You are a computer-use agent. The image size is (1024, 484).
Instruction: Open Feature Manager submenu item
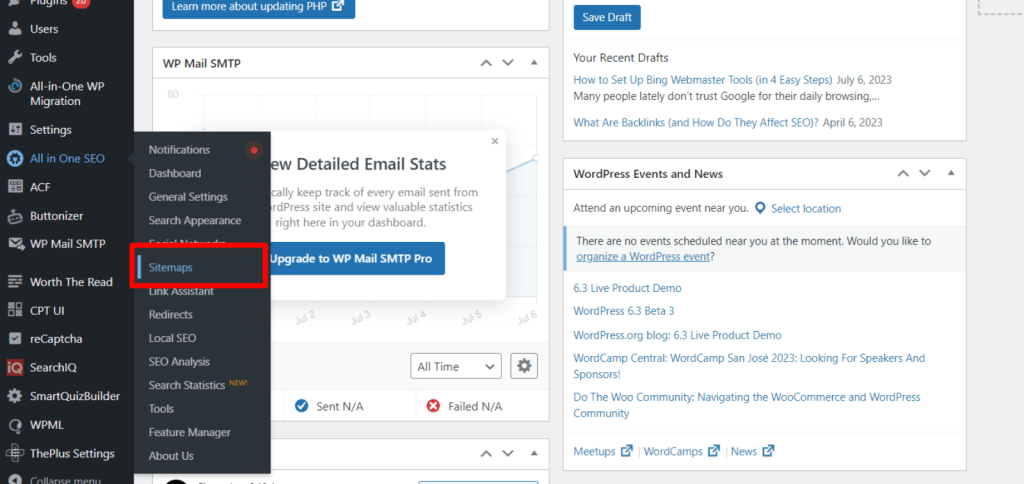coord(189,432)
